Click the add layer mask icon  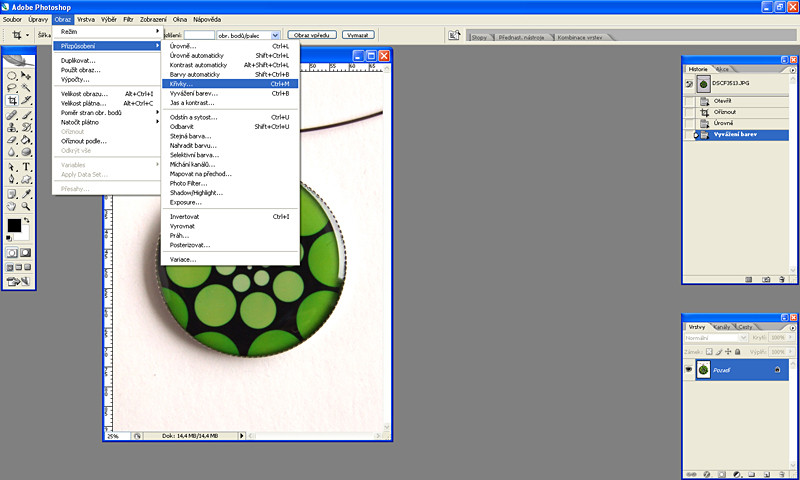[x=720, y=474]
